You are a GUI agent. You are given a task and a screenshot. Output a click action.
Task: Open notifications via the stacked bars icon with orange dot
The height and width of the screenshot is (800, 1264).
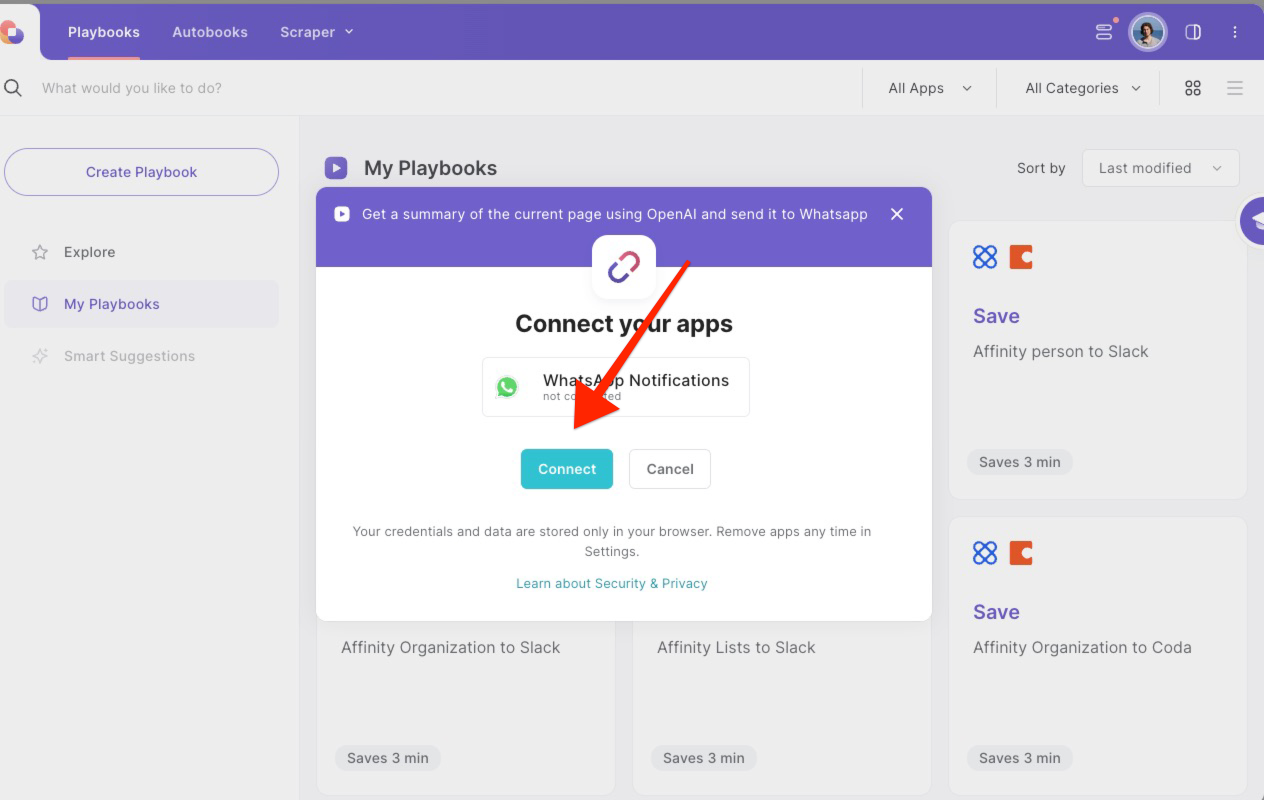(x=1103, y=32)
